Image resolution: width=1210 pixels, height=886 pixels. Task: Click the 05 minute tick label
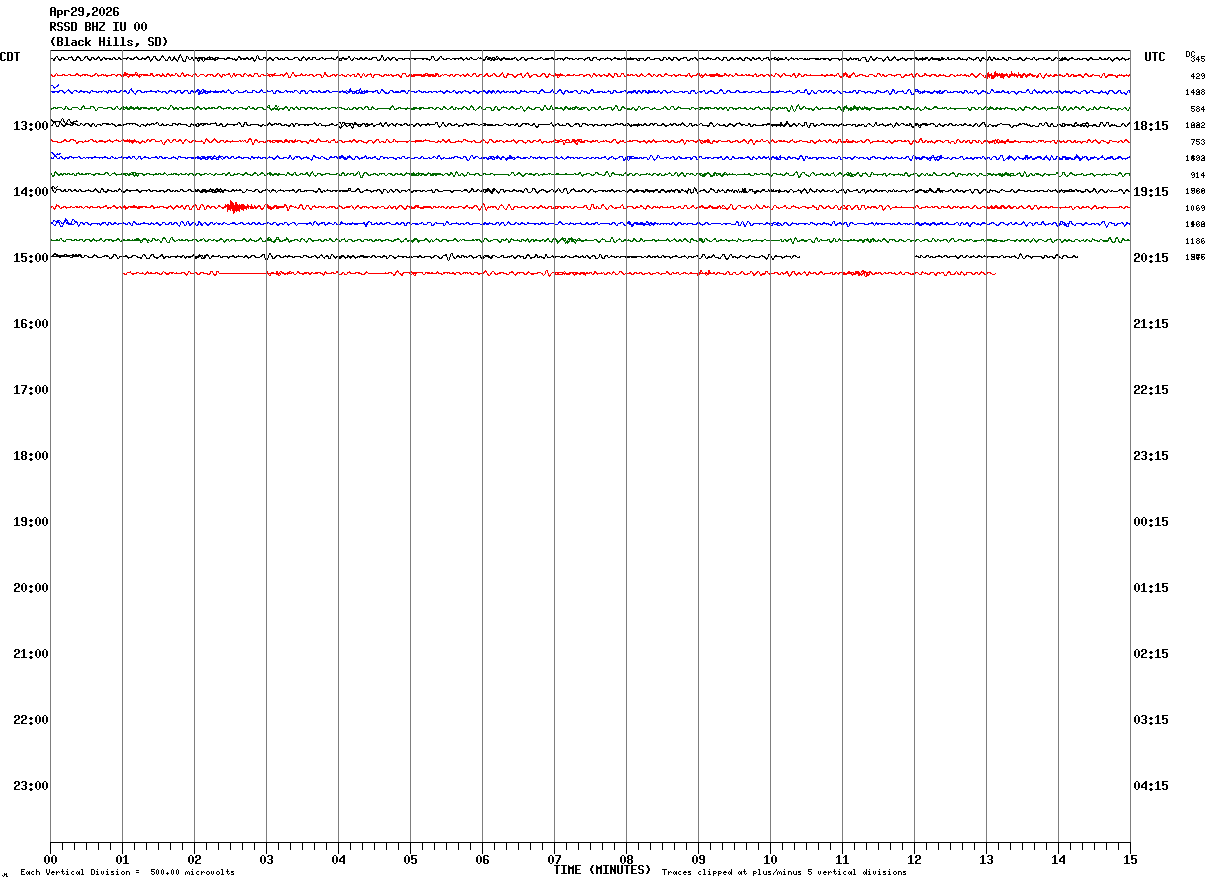coord(410,860)
